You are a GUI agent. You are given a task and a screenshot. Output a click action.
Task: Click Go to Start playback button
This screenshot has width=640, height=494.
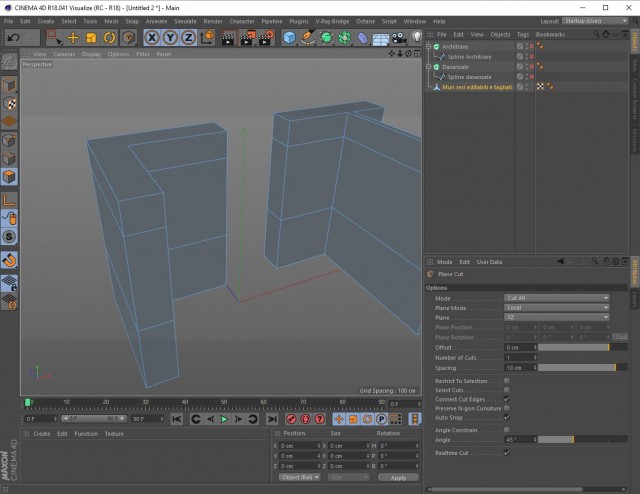pyautogui.click(x=177, y=419)
